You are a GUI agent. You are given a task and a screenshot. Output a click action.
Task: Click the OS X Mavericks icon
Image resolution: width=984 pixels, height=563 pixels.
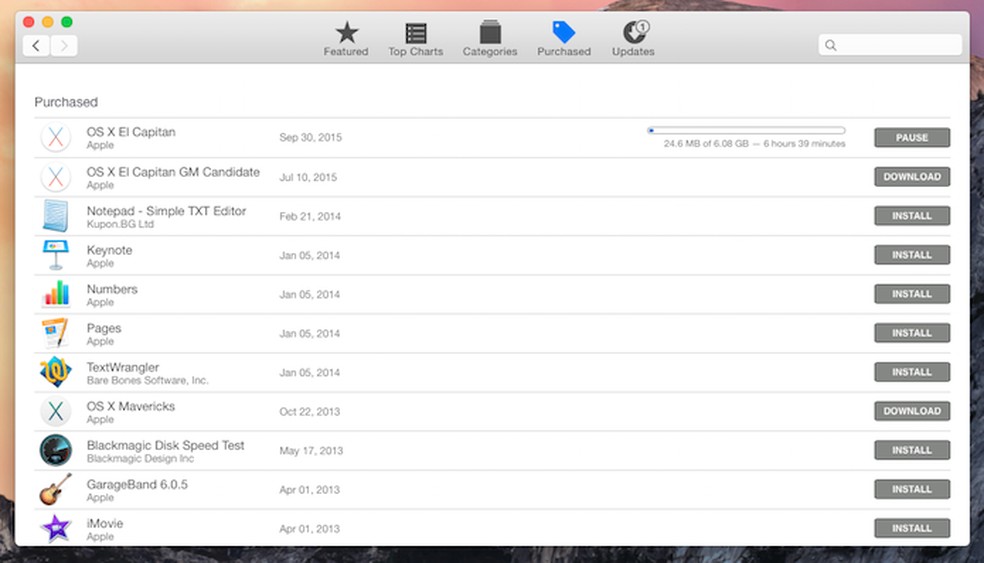tap(56, 411)
